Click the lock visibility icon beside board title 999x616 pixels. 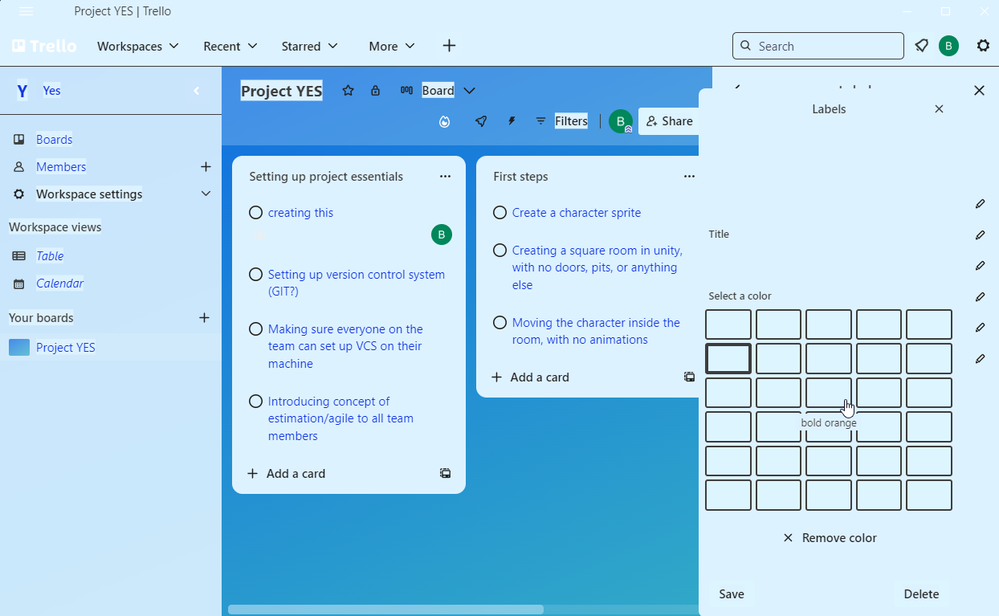375,90
